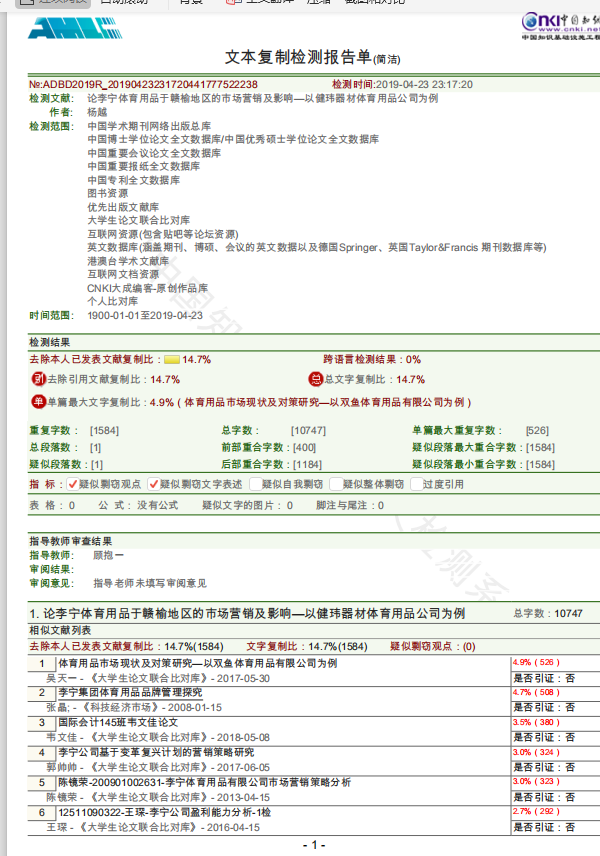Open source 6 王琛 李宁公司盈利能力分析
The image size is (600, 856).
point(164,812)
